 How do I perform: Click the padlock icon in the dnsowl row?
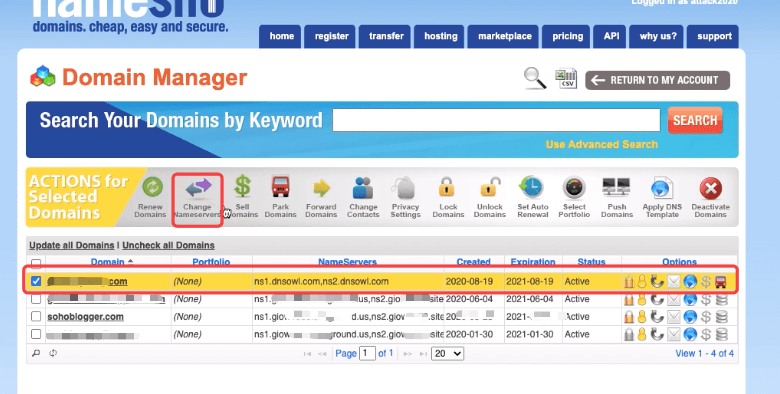pos(629,282)
